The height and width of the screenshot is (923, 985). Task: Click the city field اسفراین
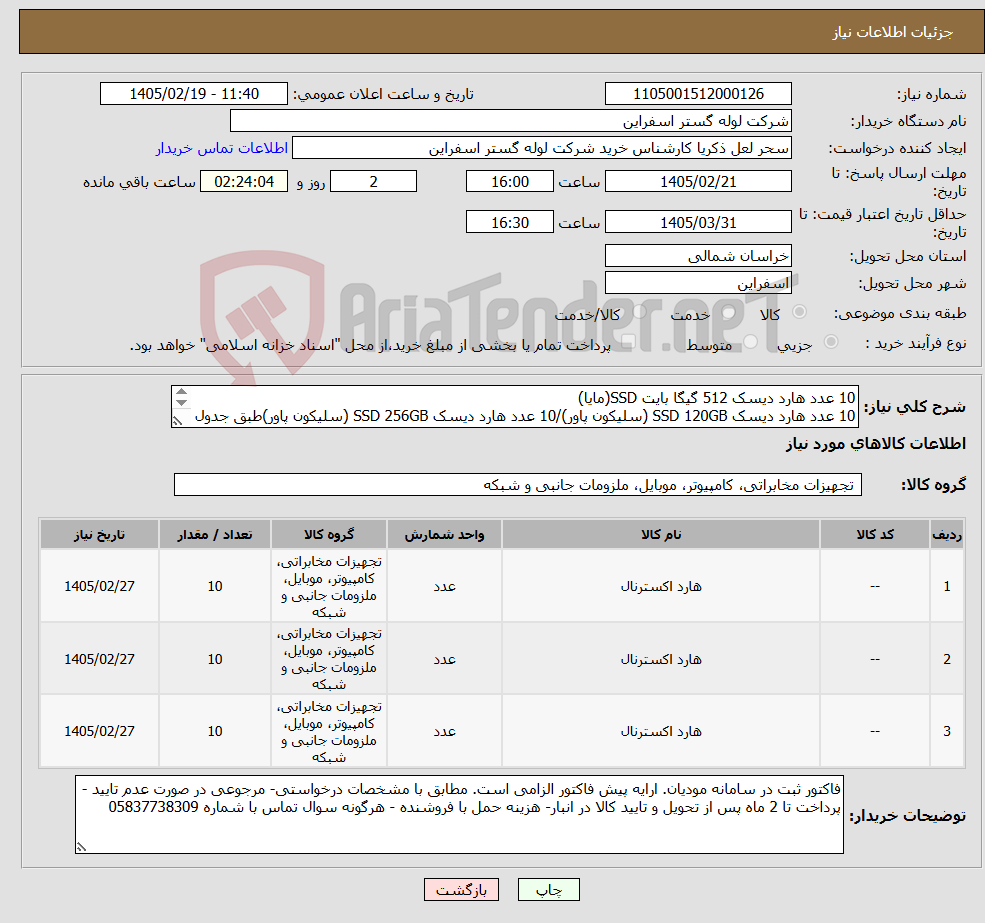pyautogui.click(x=698, y=283)
